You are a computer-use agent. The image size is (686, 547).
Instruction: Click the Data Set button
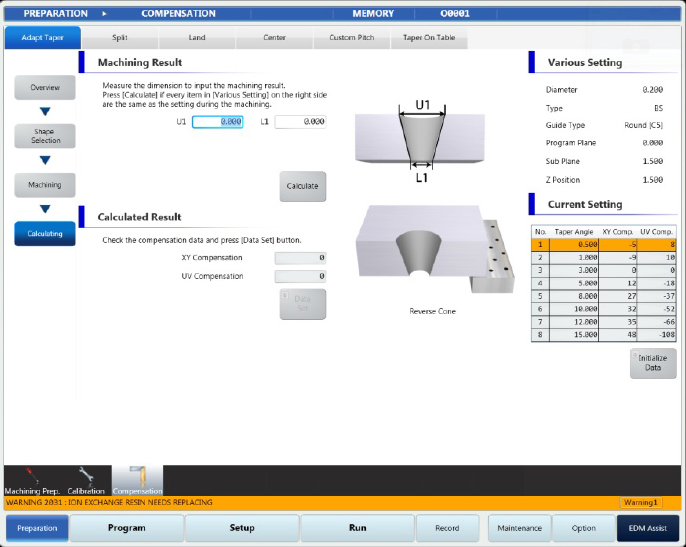(302, 304)
